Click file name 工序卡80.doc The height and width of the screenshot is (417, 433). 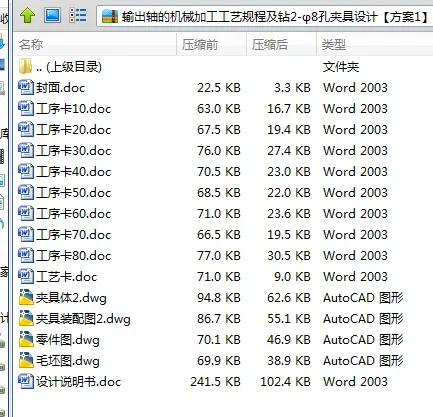tap(74, 256)
